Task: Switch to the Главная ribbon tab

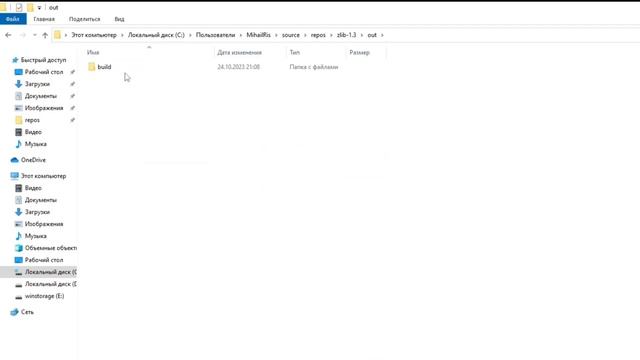Action: (44, 19)
